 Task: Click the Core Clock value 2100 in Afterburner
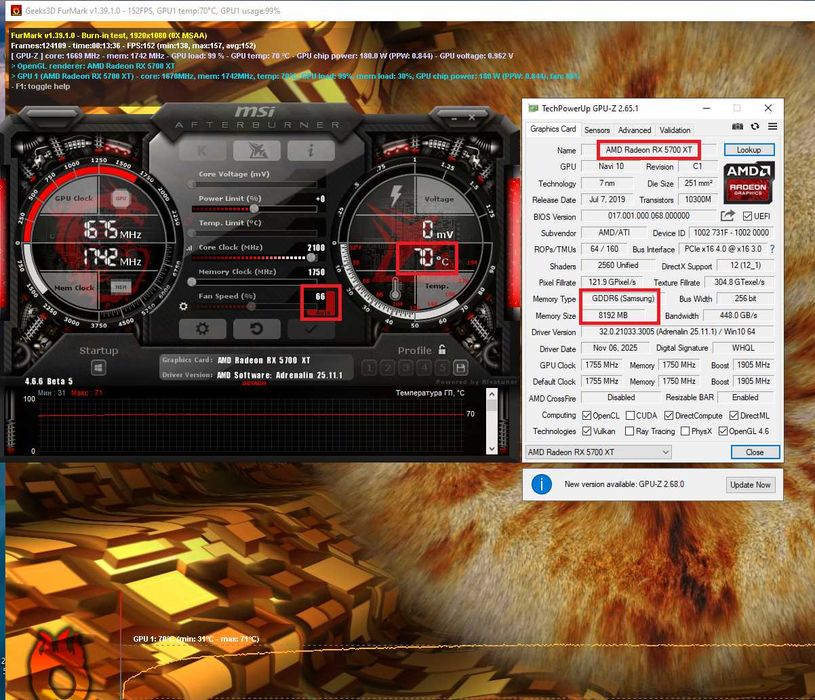(316, 248)
